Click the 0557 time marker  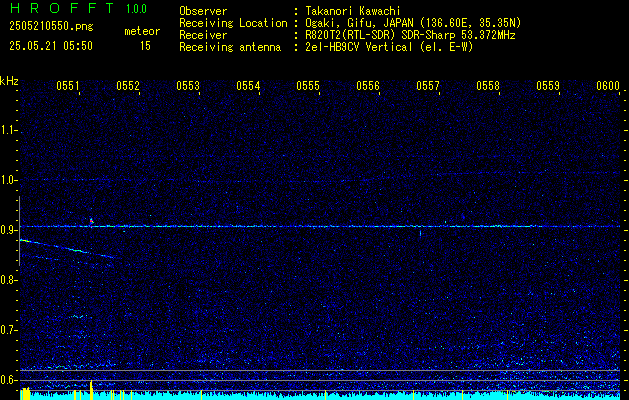coord(428,85)
